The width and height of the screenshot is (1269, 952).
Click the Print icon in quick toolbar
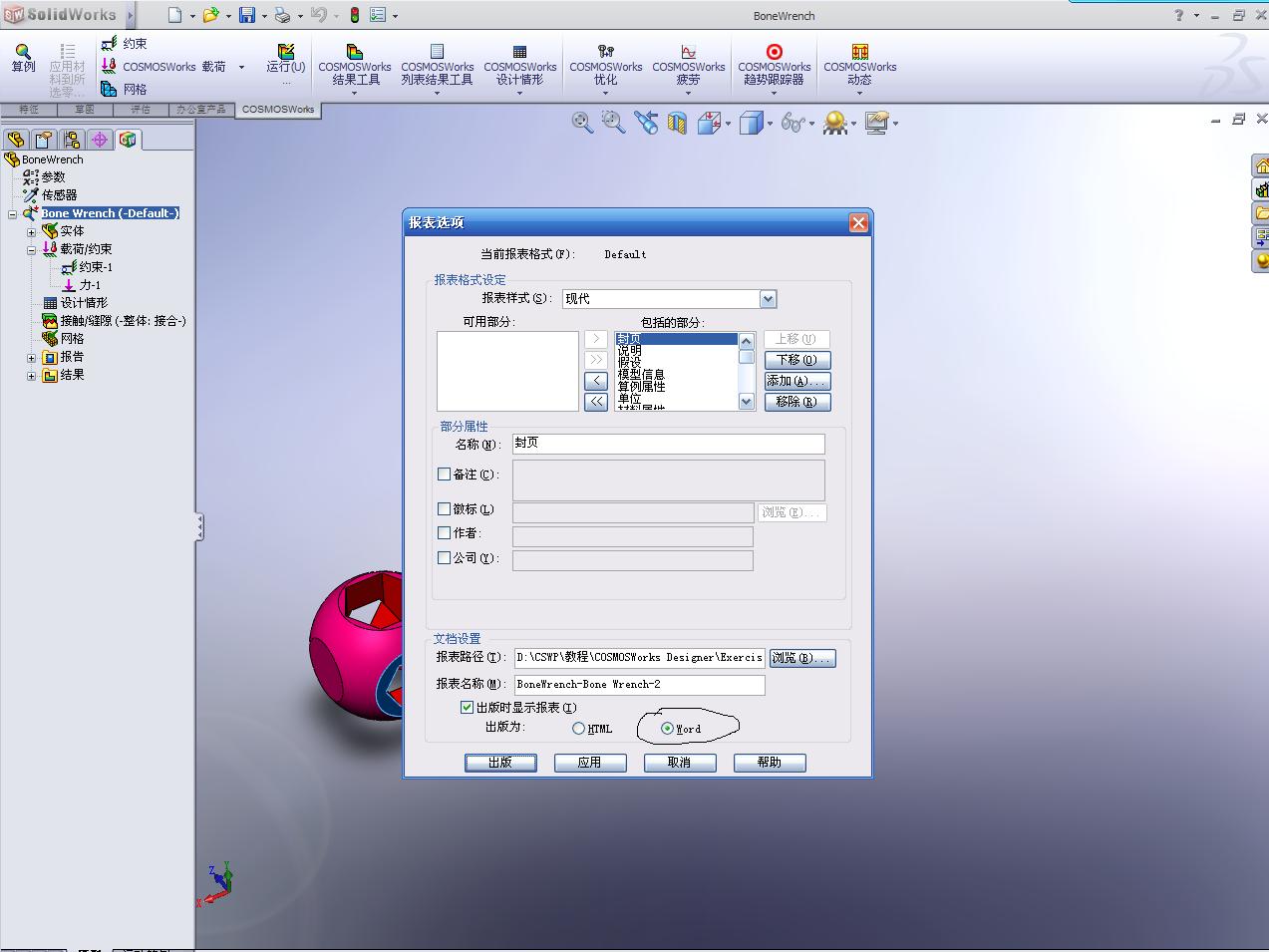click(282, 15)
